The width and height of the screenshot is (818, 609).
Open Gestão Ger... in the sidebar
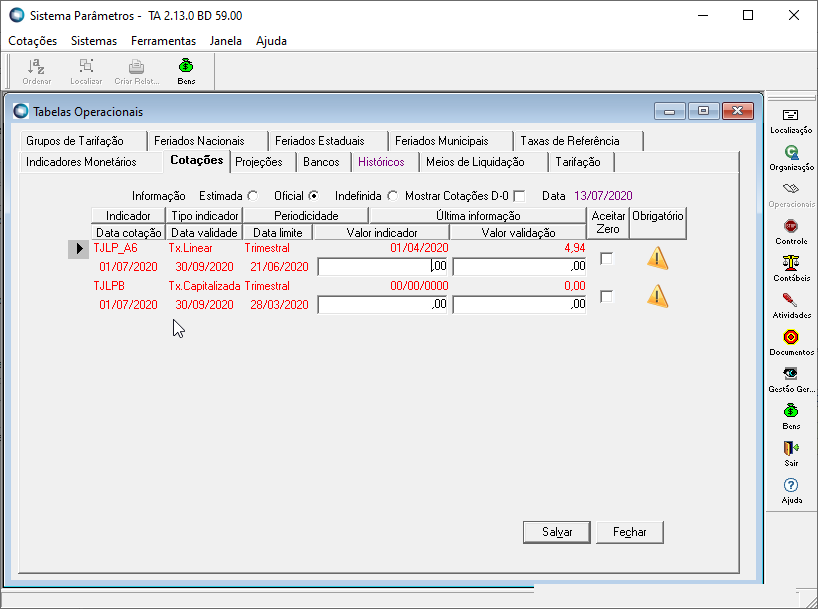791,380
